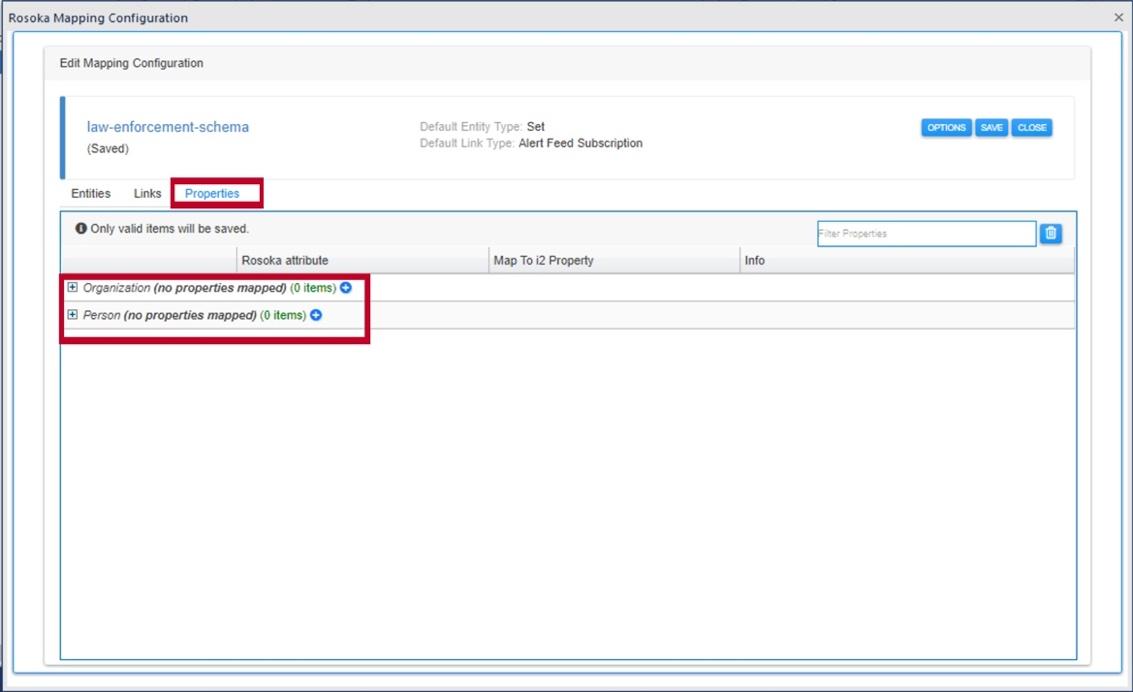Click the blue plus icon beside Person
Viewport: 1133px width, 692px height.
(316, 315)
